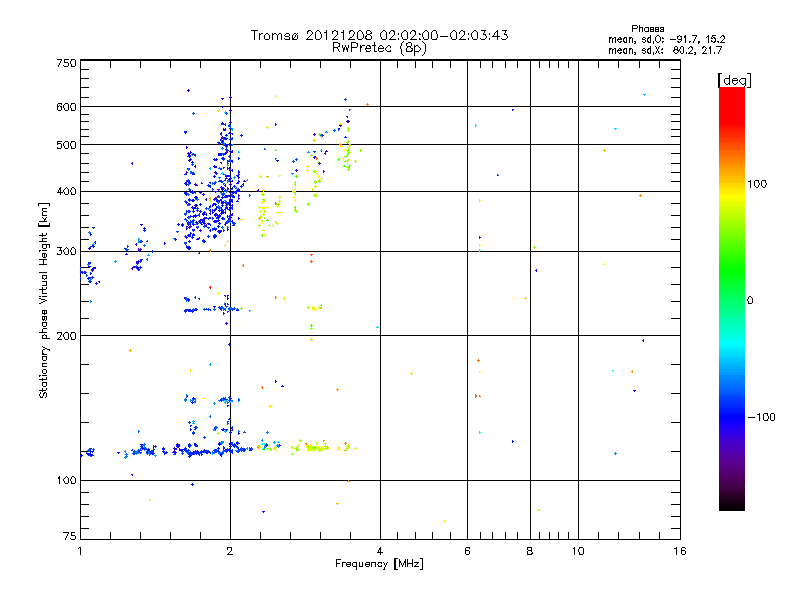Click the 'Phases' header text
The image size is (800, 600).
tap(647, 29)
